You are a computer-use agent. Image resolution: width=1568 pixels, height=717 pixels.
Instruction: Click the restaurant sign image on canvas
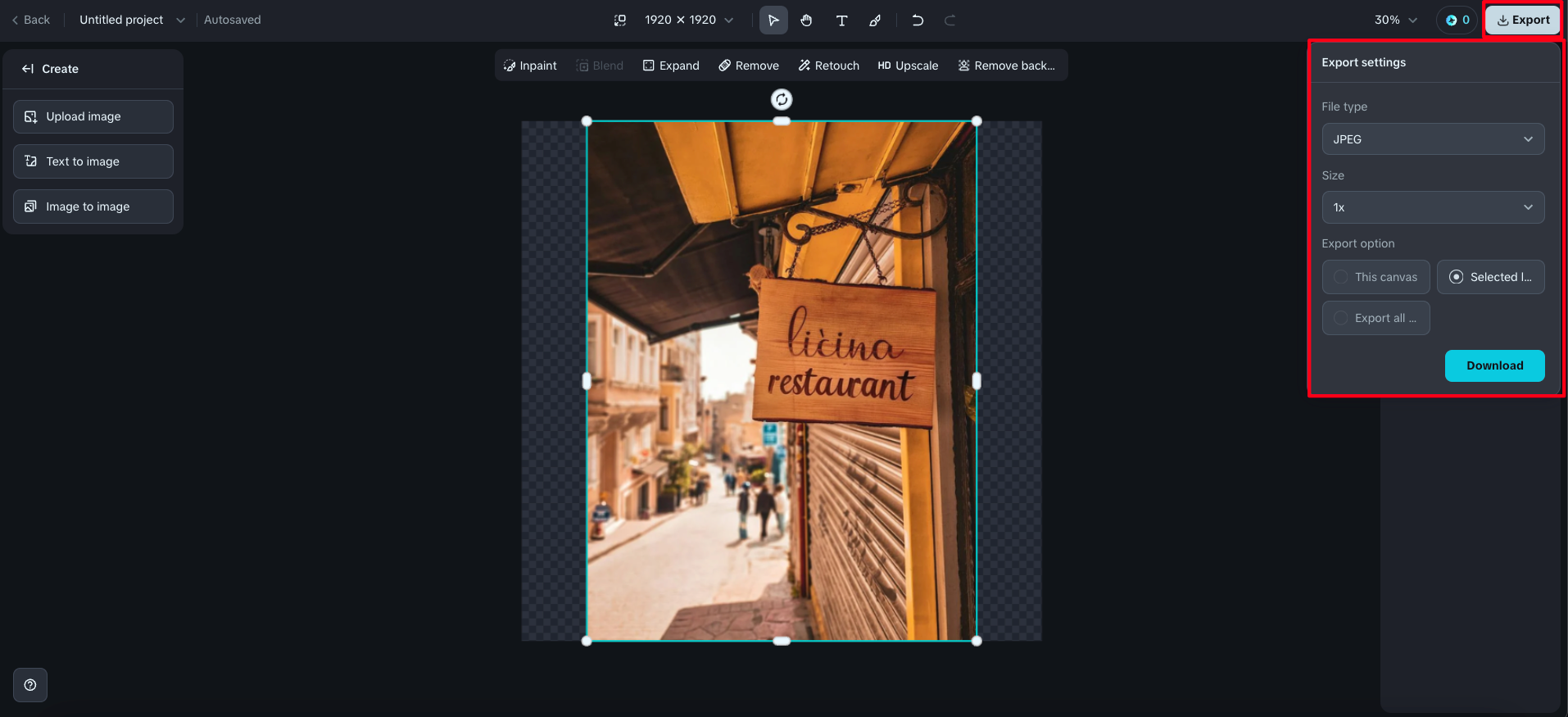782,381
